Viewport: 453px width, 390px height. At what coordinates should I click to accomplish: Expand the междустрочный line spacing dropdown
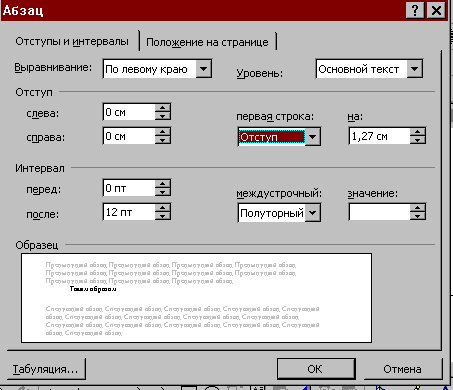tap(313, 213)
